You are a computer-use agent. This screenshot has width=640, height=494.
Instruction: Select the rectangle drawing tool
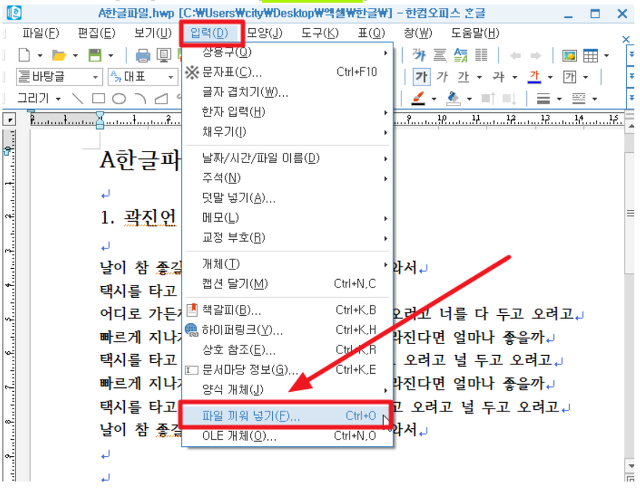(98, 98)
